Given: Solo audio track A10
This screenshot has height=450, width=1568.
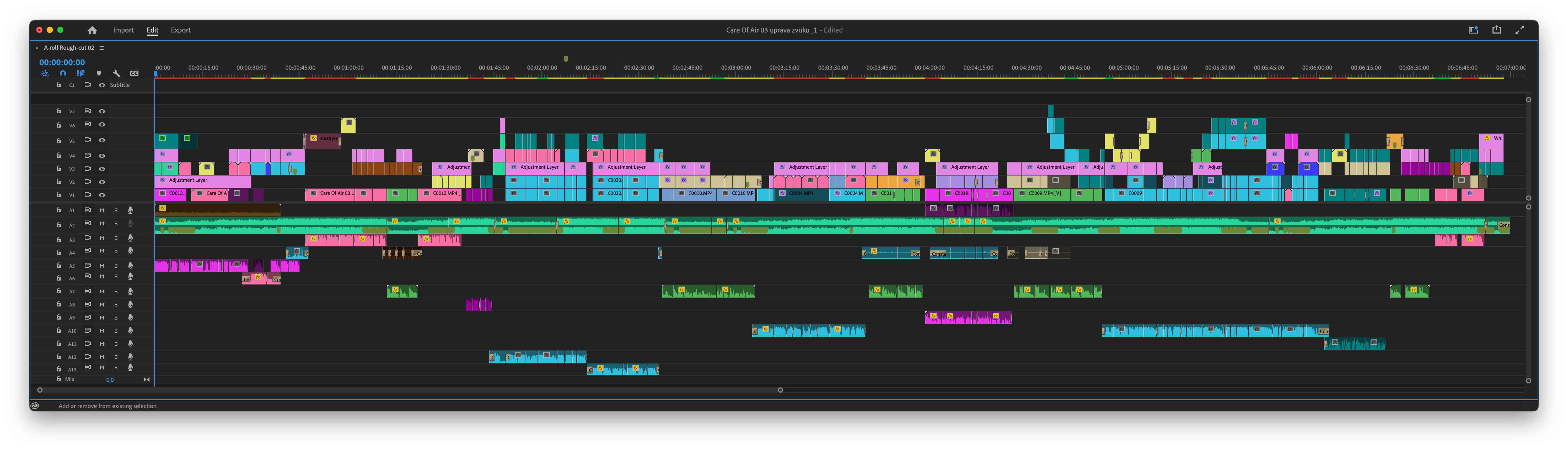Looking at the screenshot, I should click(116, 331).
